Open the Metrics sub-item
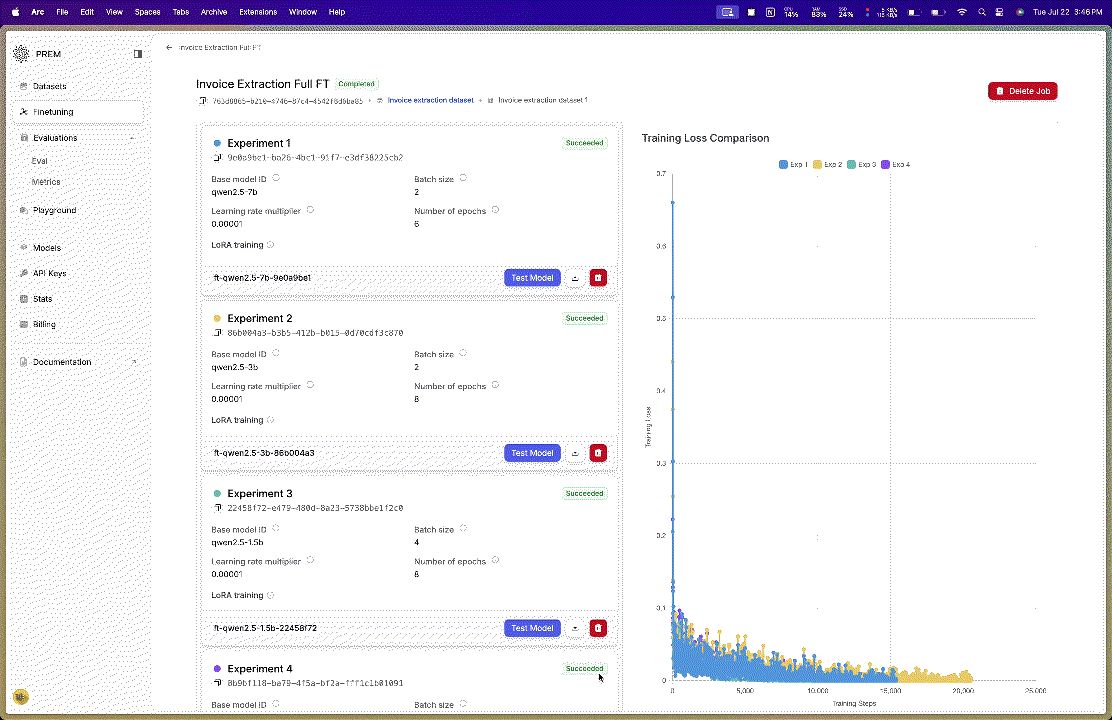 (x=46, y=182)
